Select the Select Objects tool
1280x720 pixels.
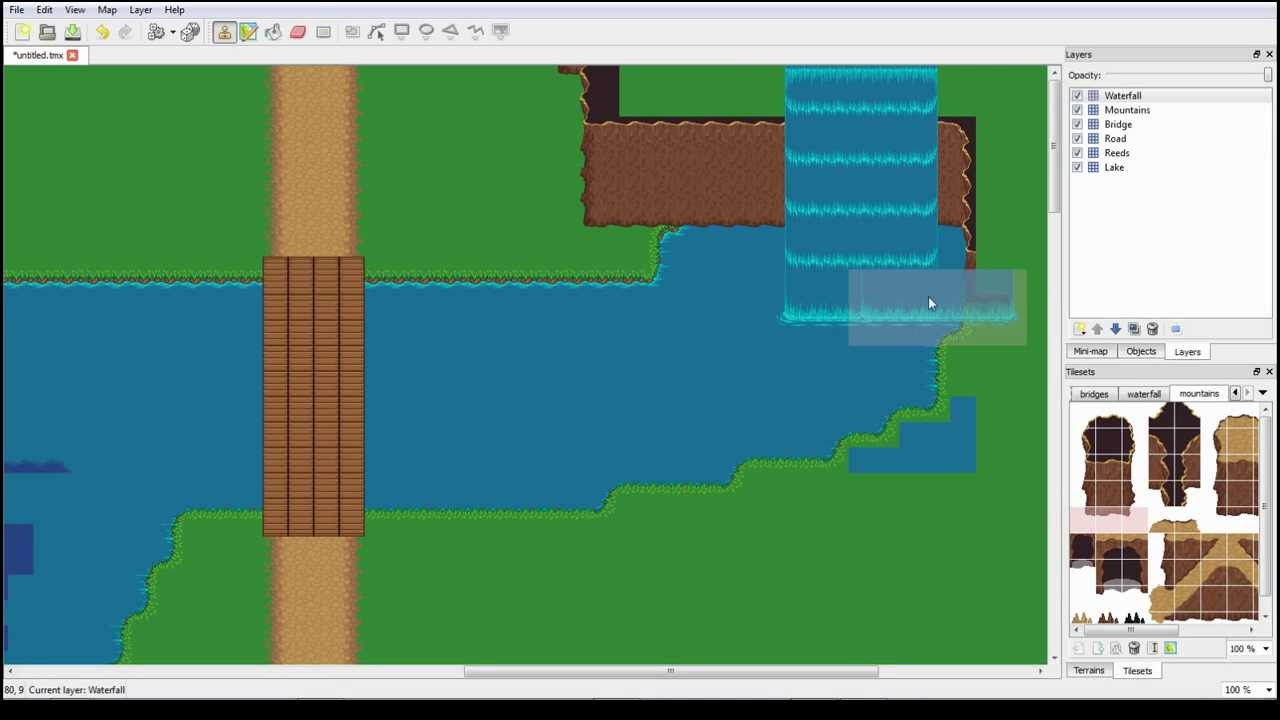click(352, 32)
